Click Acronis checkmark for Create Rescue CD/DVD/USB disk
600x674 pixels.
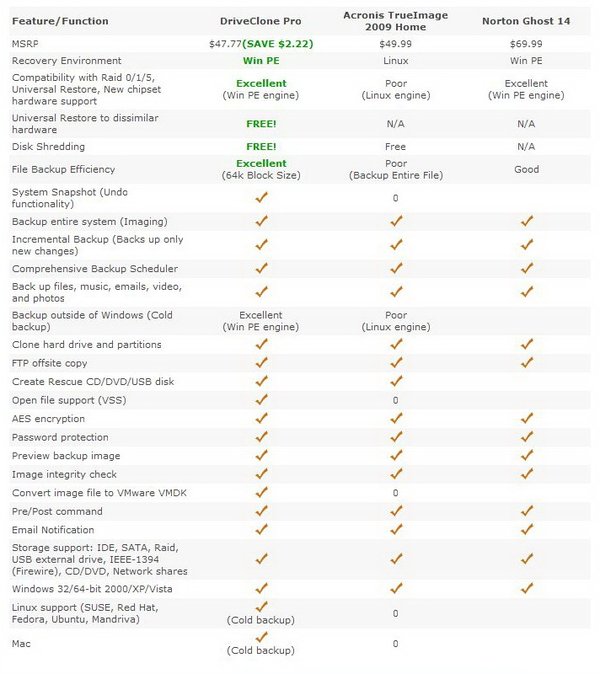pyautogui.click(x=396, y=381)
